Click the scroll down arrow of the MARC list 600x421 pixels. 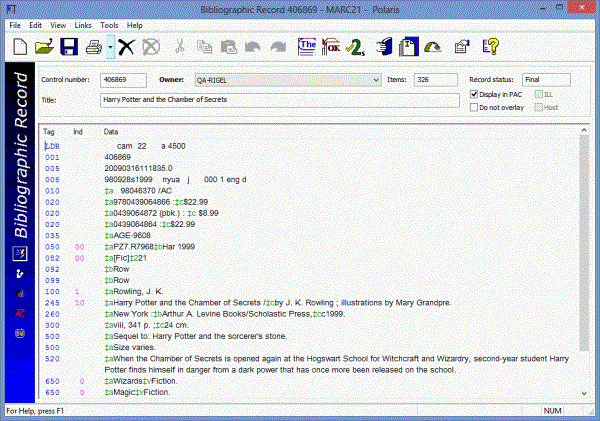click(x=584, y=393)
